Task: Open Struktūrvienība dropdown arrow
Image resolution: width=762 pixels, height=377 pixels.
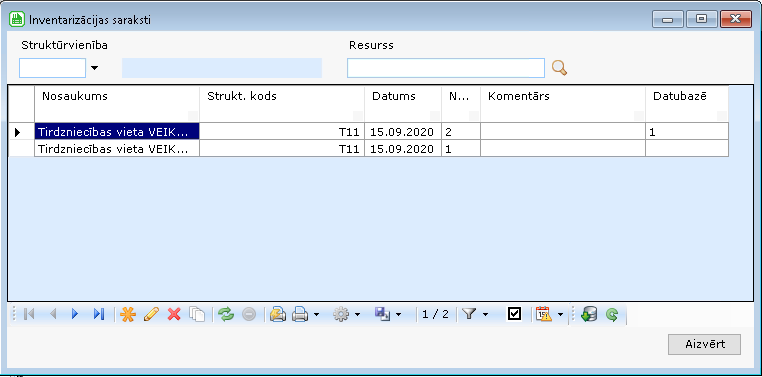Action: tap(94, 68)
